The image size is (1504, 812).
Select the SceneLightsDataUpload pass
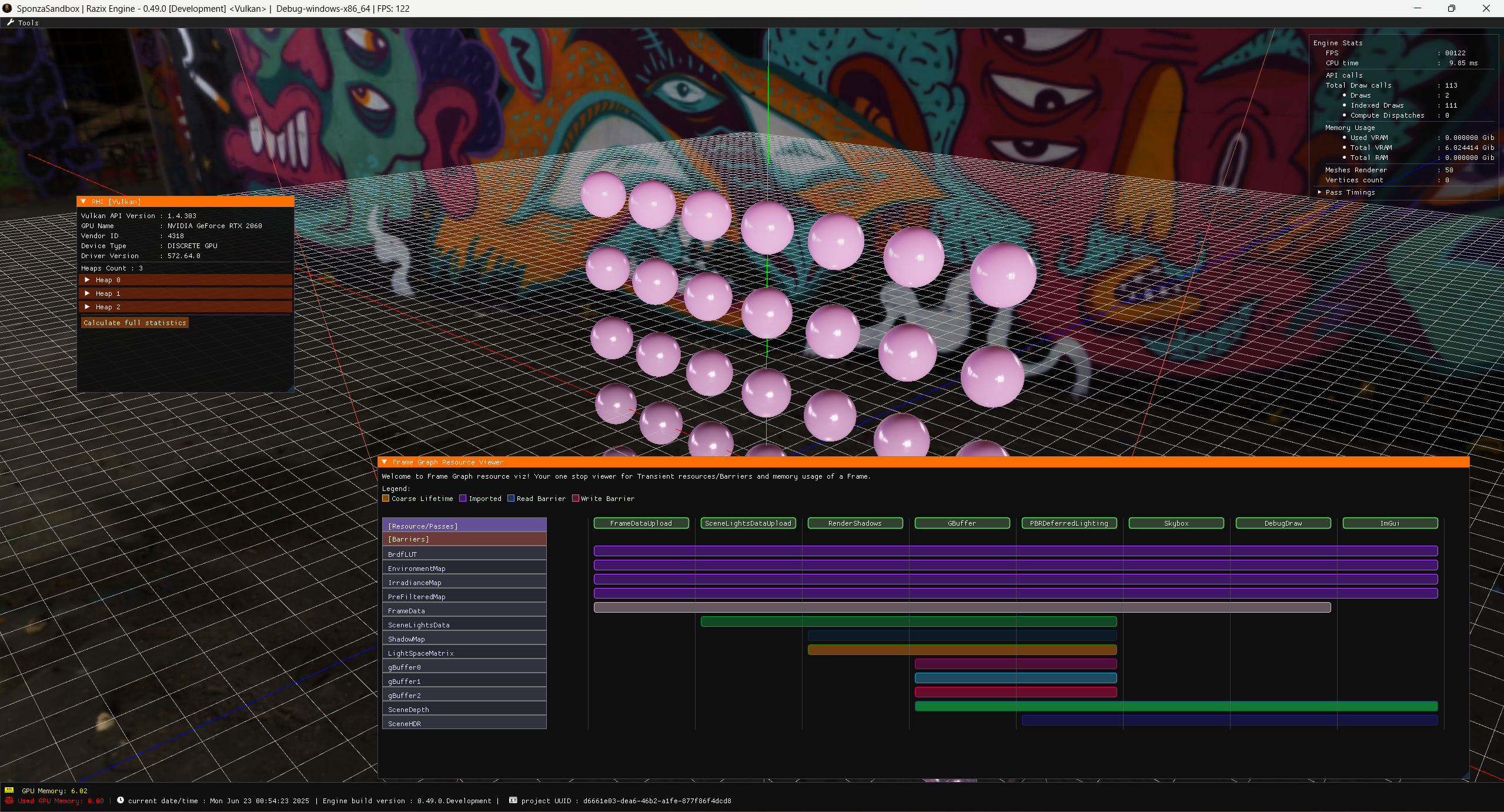coord(748,523)
